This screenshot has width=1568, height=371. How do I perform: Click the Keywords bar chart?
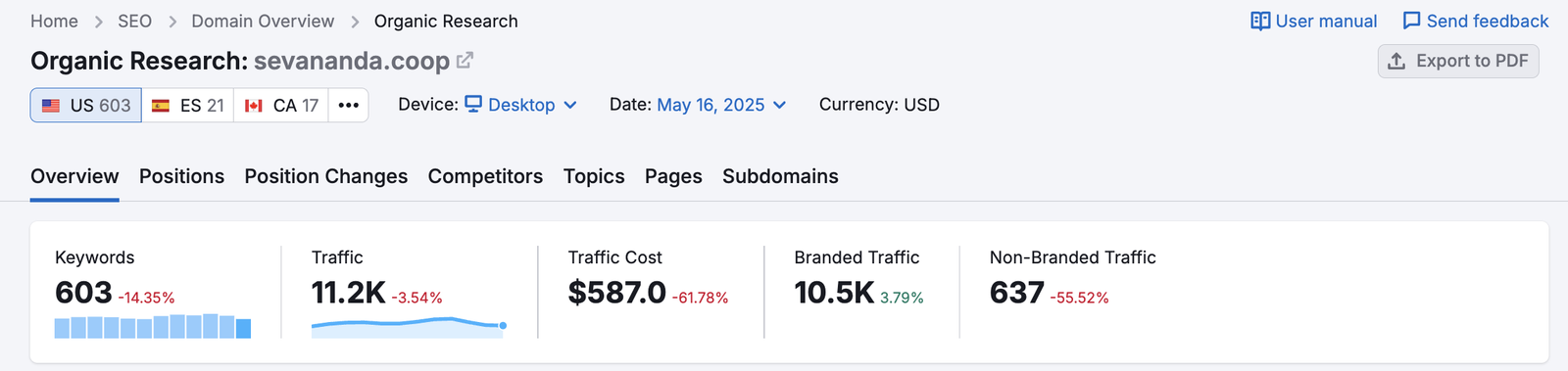[x=153, y=326]
